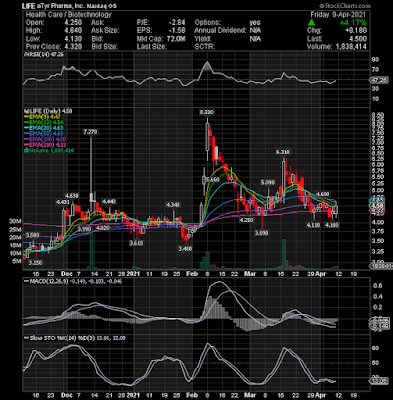Click the Friday 9-Apr-2021 date

tap(338, 15)
